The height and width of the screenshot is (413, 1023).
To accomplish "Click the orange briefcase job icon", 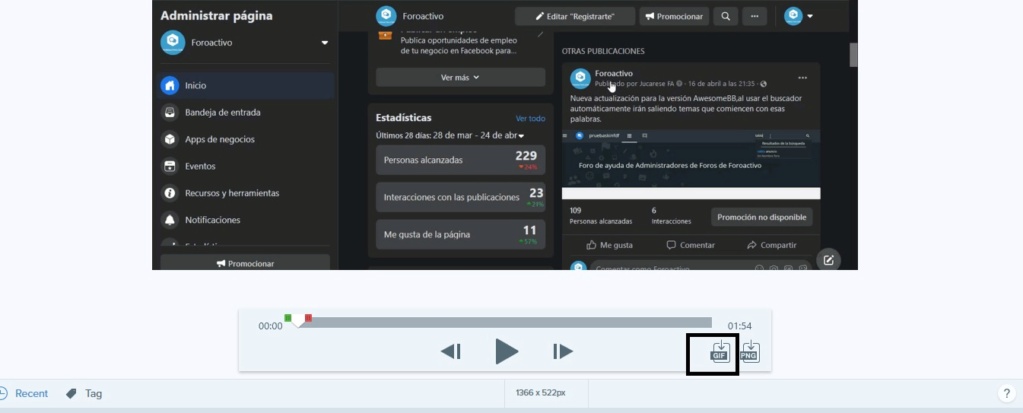I will click(386, 35).
